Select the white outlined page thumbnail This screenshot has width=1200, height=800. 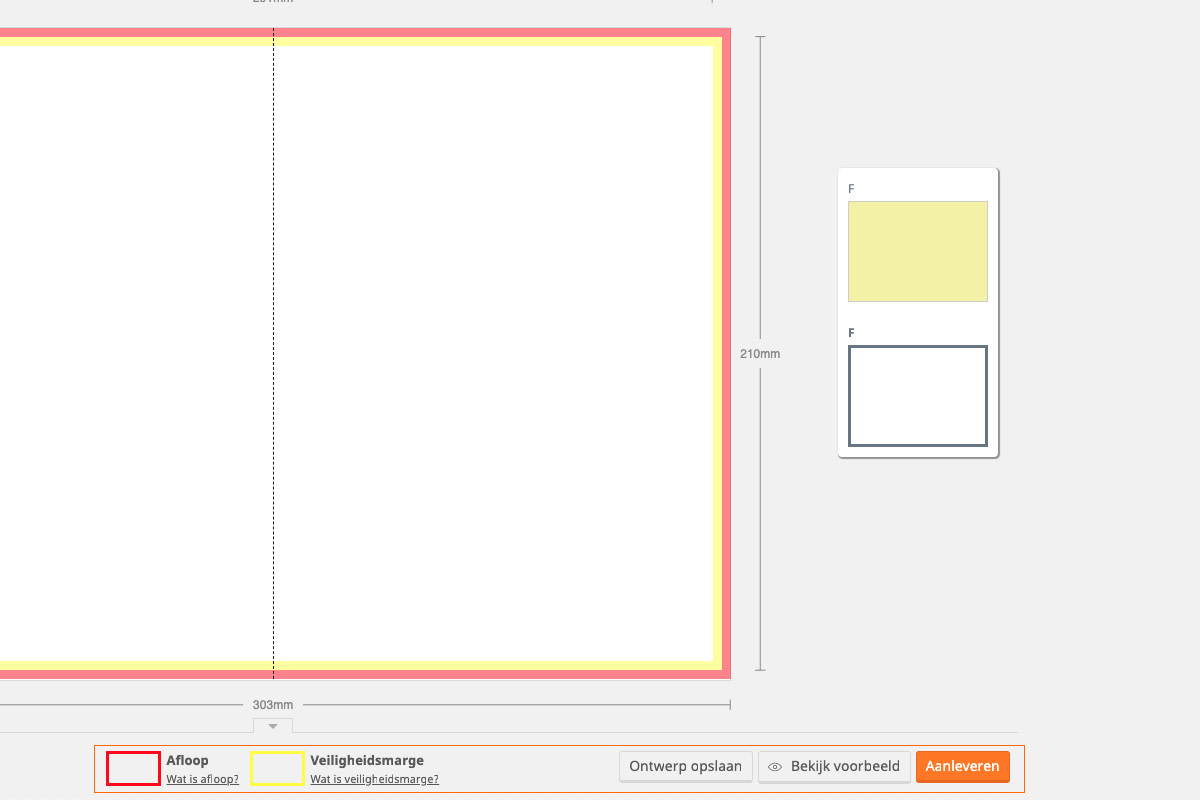(x=918, y=396)
